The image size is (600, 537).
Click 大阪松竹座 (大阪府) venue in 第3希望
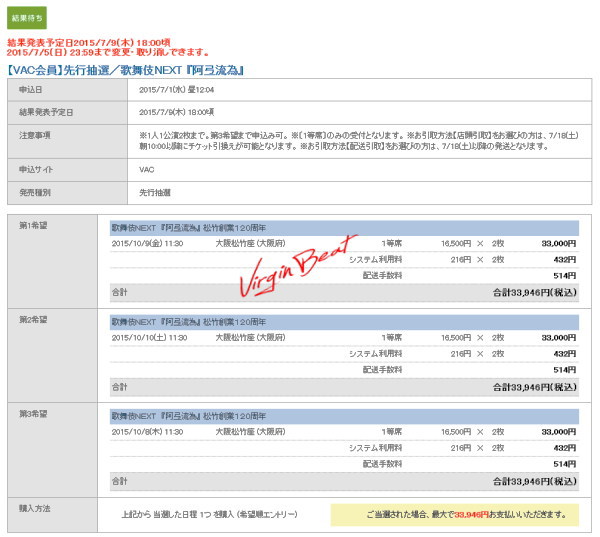[x=250, y=431]
